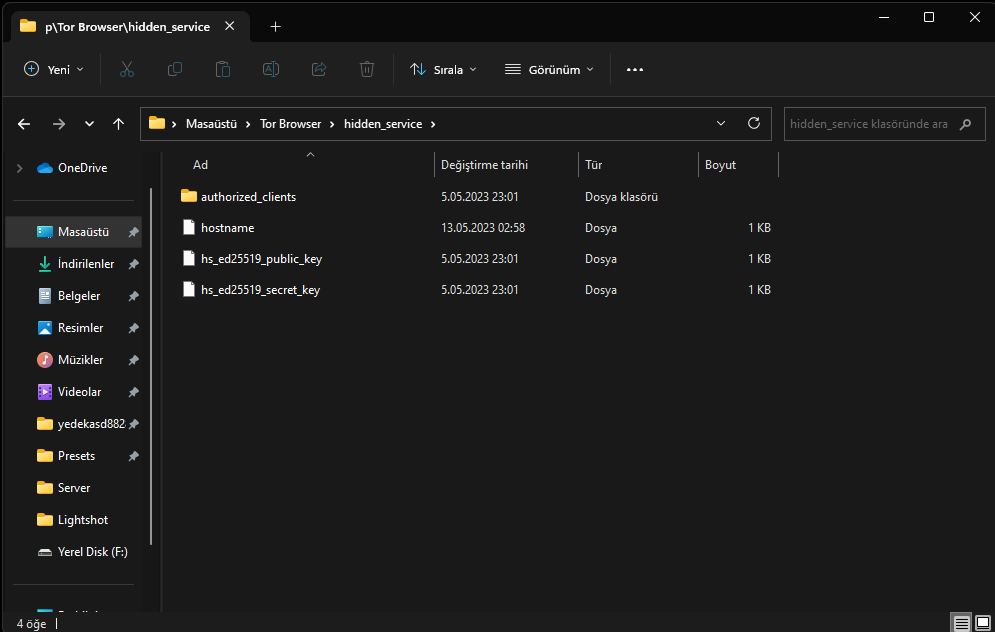Open the Sırala sort dropdown

point(443,70)
